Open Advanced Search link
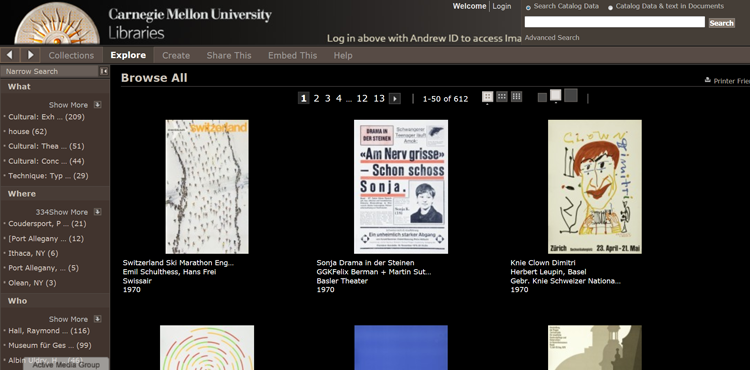750x370 pixels. click(x=552, y=37)
